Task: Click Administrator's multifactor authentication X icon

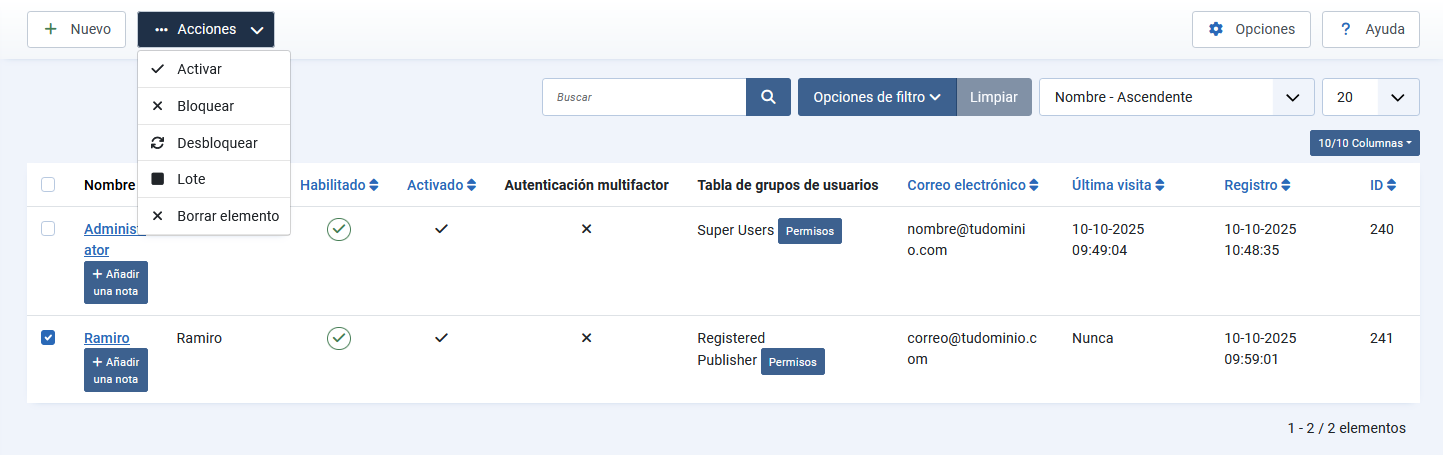Action: coord(587,230)
